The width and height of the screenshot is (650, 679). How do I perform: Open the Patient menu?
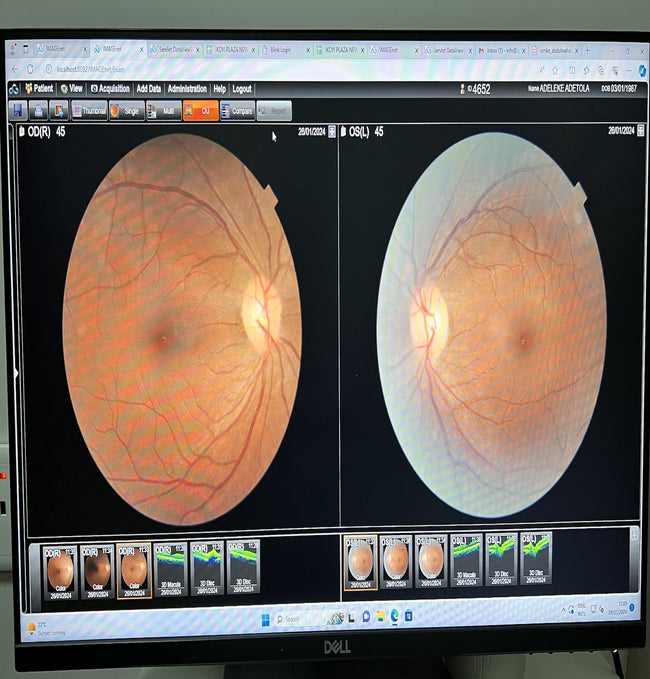38,89
